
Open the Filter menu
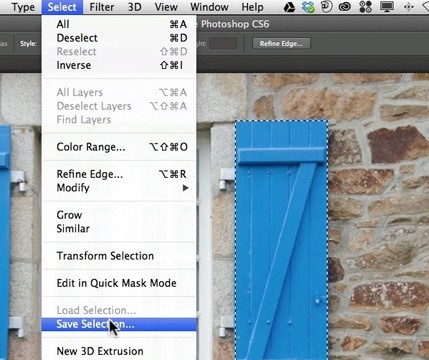click(x=102, y=7)
